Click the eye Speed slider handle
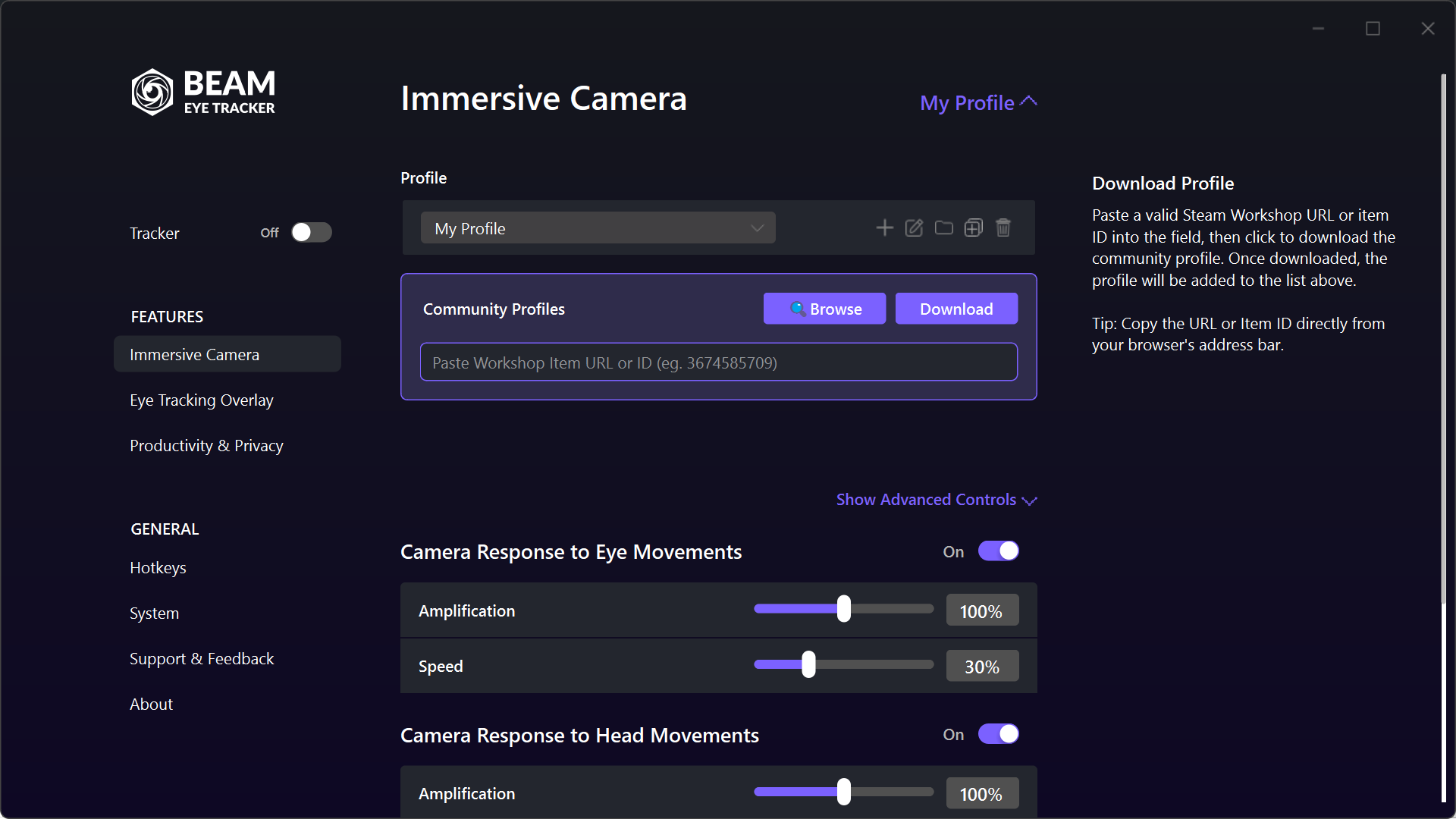 pyautogui.click(x=809, y=664)
